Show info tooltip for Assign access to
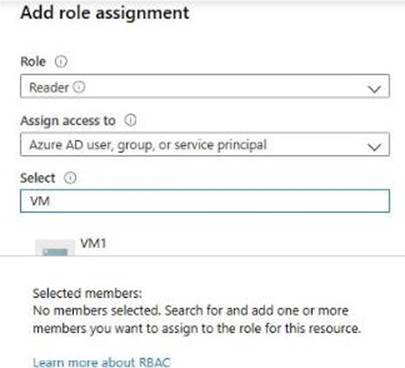The image size is (405, 368). coord(130,120)
